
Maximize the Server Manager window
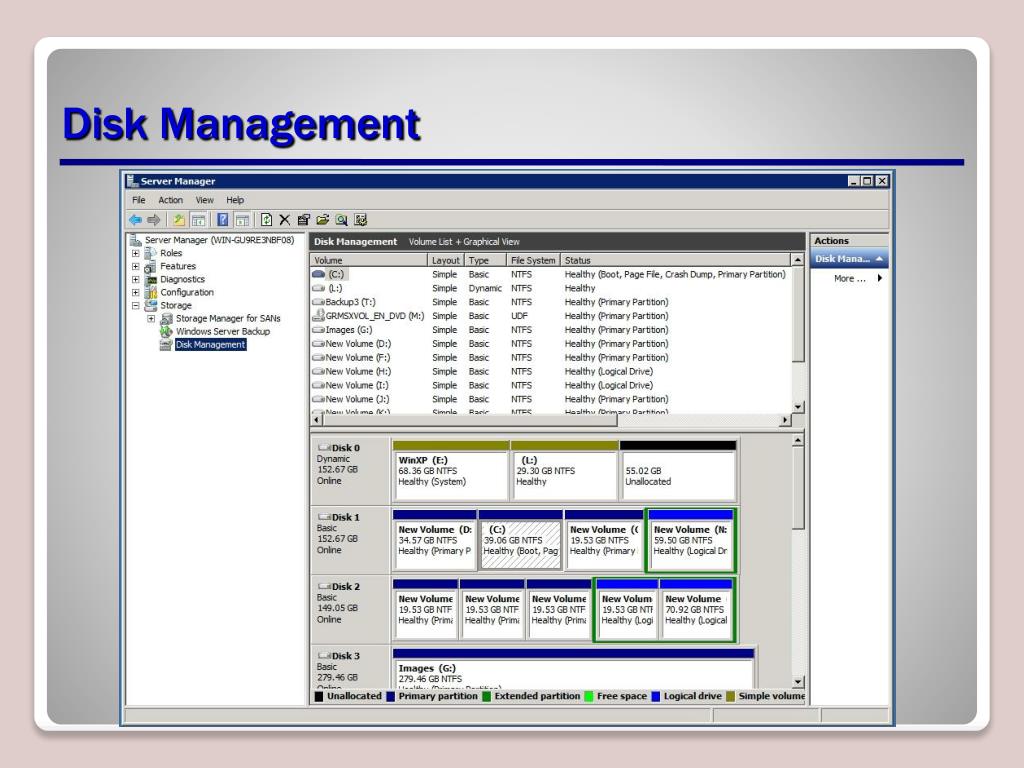867,181
